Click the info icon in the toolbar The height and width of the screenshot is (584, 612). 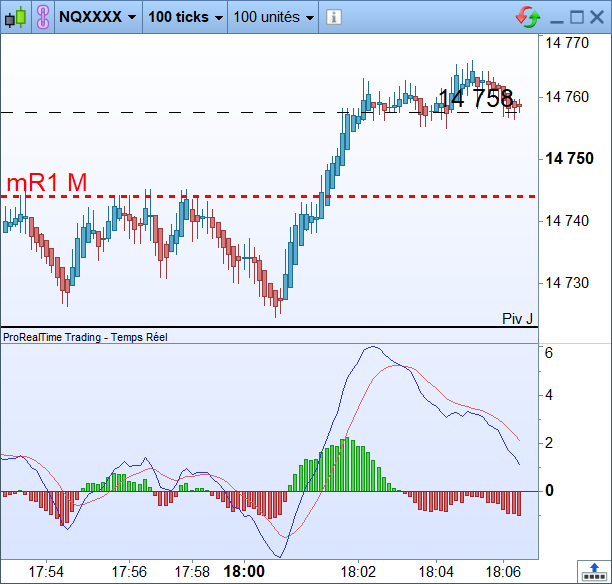pos(334,17)
